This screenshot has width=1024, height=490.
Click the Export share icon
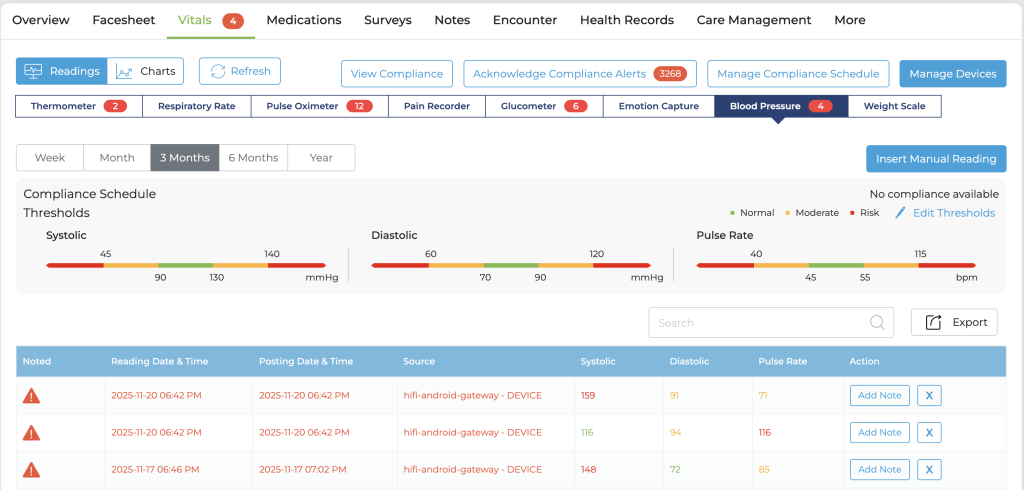[x=934, y=322]
